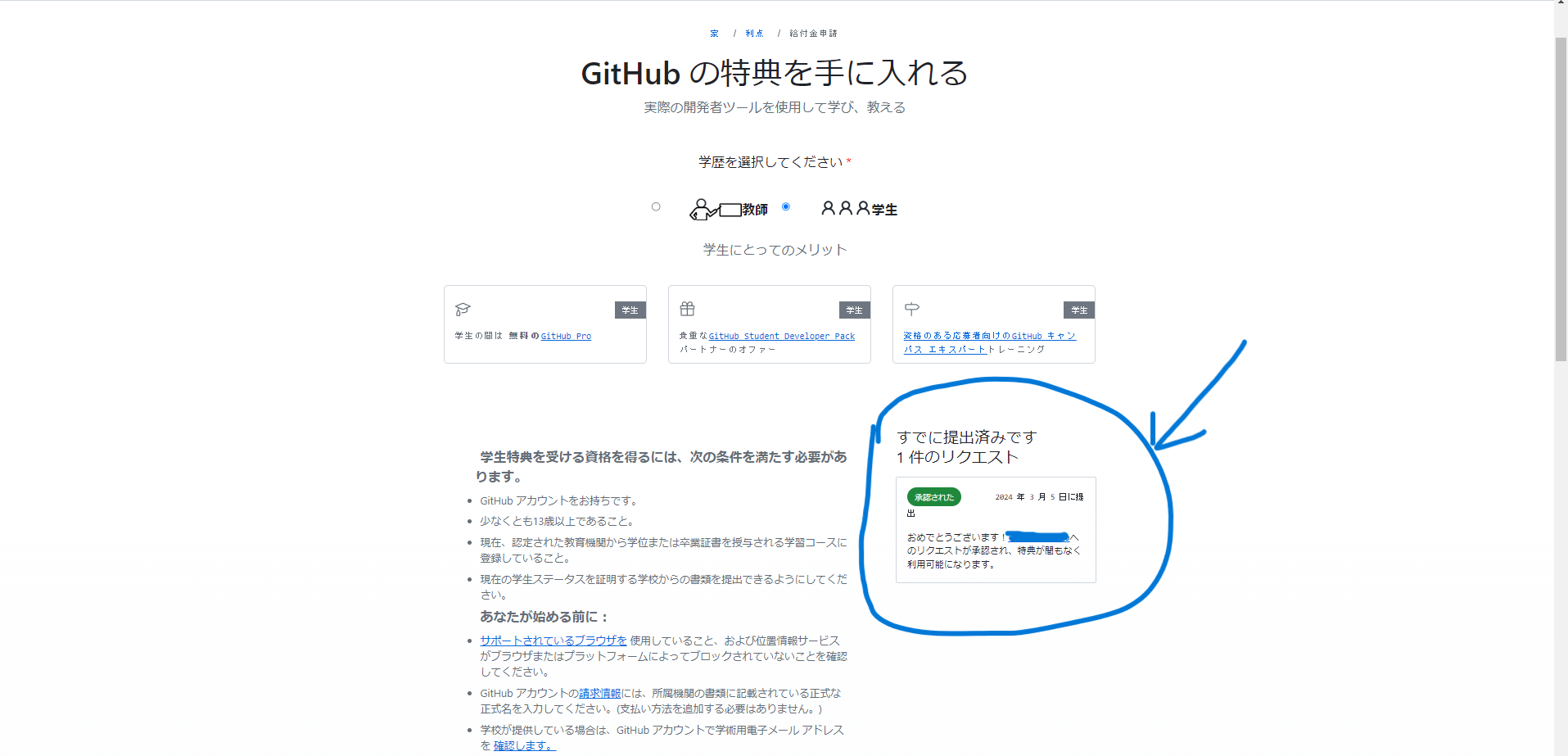Click the gift icon in Student Developer Pack card
The height and width of the screenshot is (756, 1568).
[x=687, y=309]
